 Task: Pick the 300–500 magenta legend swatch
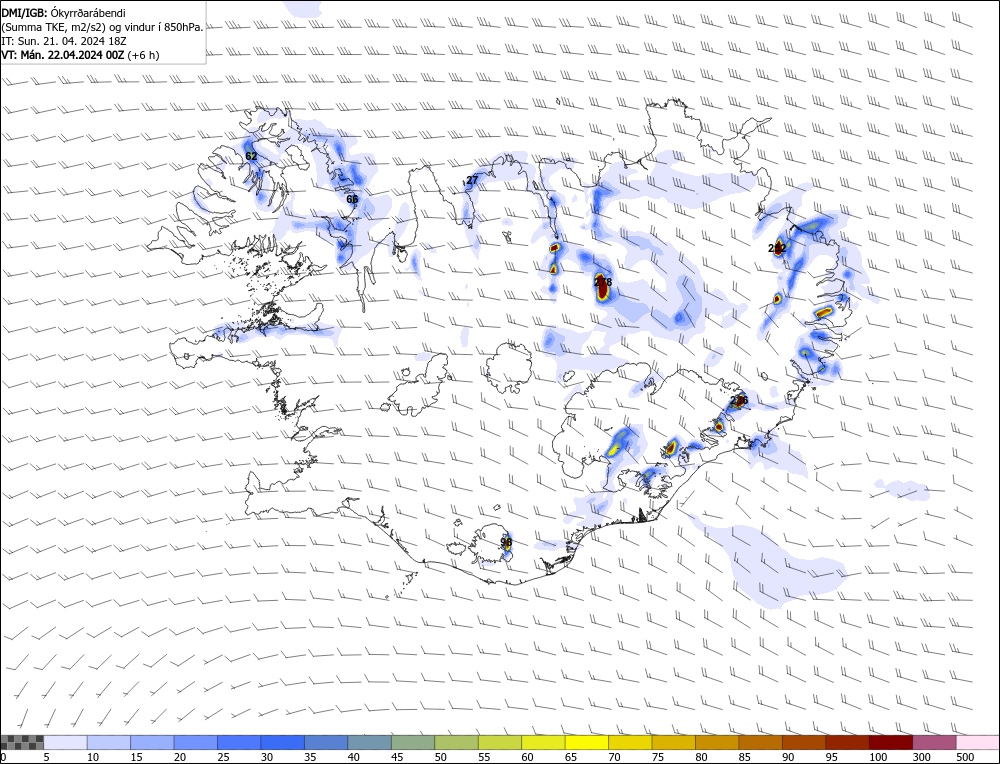coord(933,742)
